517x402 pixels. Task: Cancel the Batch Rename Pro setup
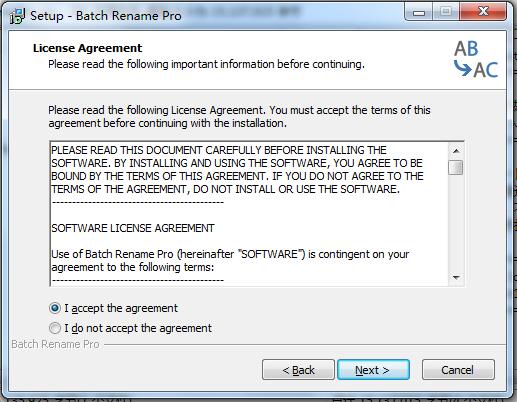pos(458,370)
